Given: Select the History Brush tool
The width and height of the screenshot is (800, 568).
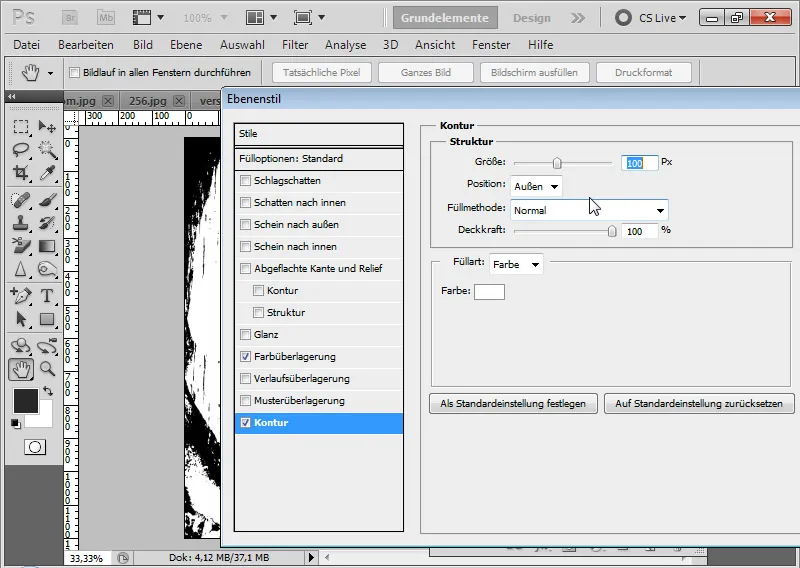Looking at the screenshot, I should (47, 223).
